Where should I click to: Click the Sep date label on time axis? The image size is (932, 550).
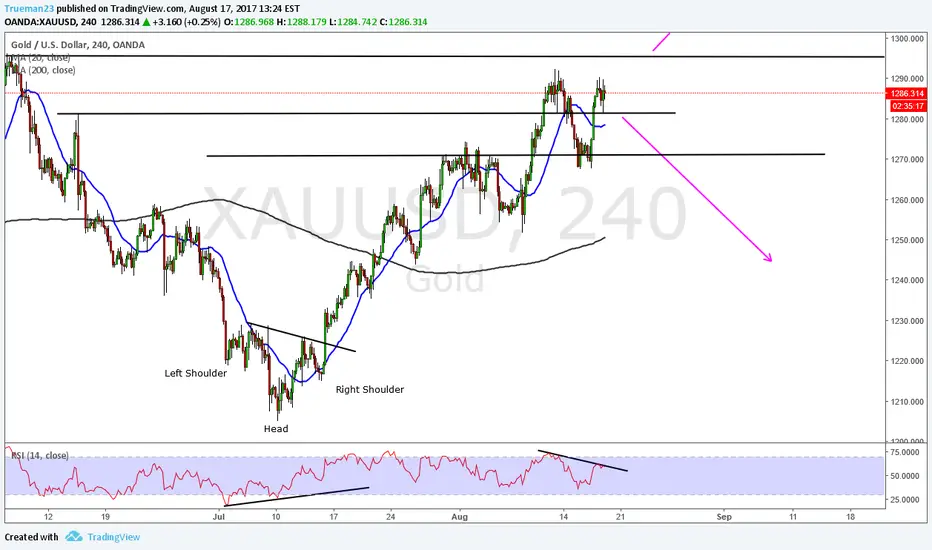tap(724, 517)
